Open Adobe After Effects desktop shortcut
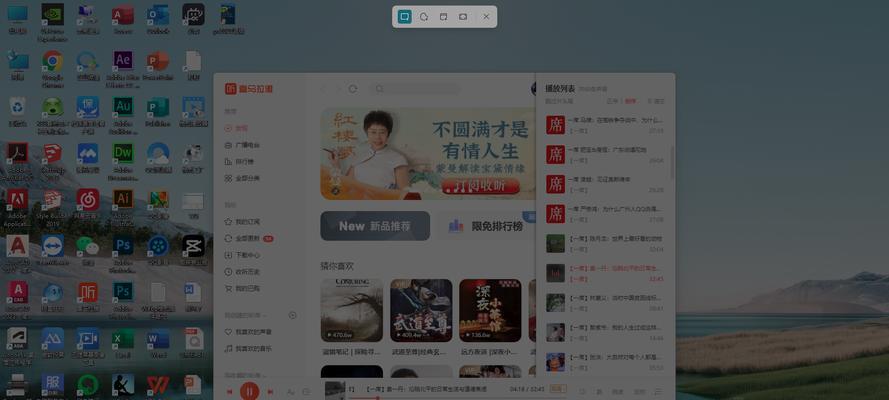 pos(123,68)
